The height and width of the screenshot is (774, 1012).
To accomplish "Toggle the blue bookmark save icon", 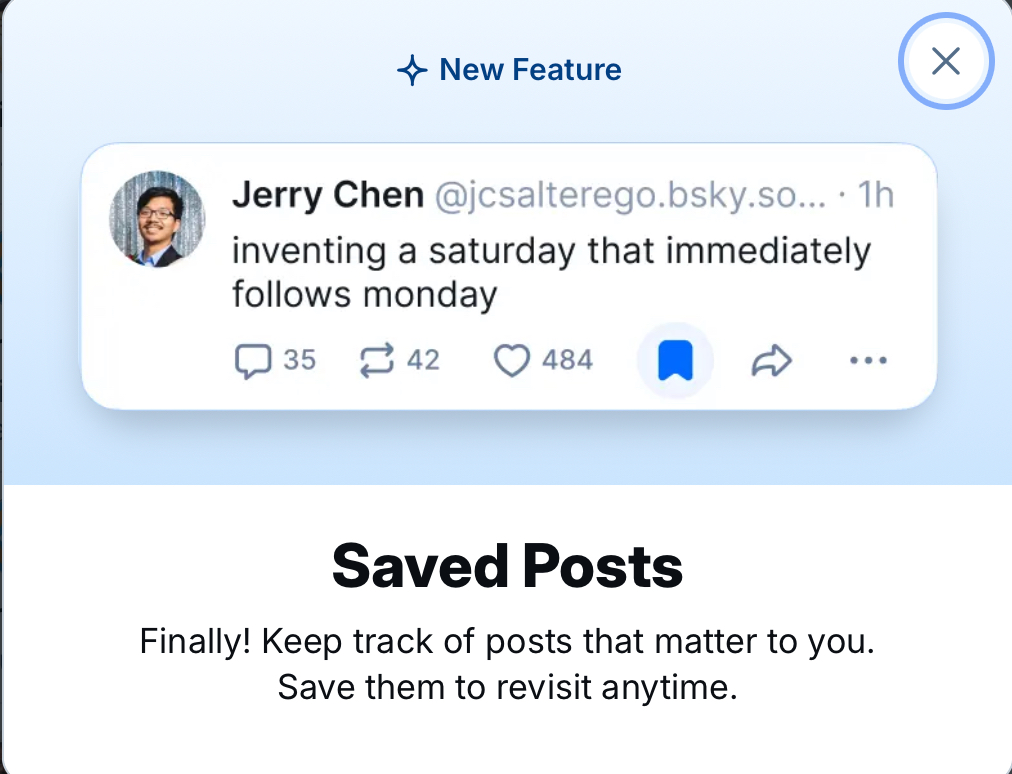I will pyautogui.click(x=675, y=361).
